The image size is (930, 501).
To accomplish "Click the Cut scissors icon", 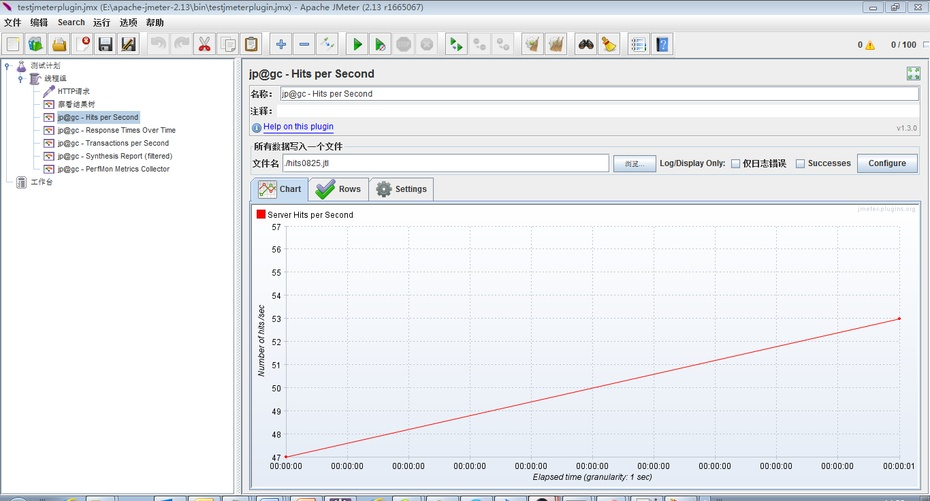I will pos(204,44).
